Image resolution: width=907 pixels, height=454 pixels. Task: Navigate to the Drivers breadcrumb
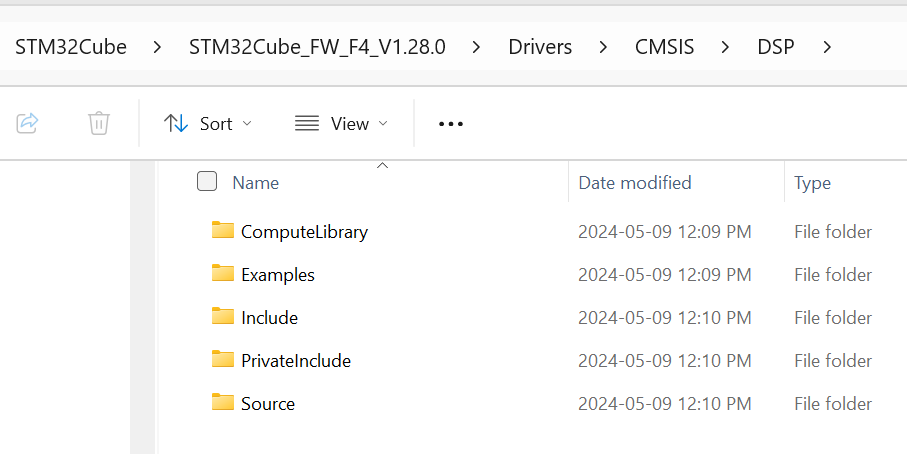point(540,47)
